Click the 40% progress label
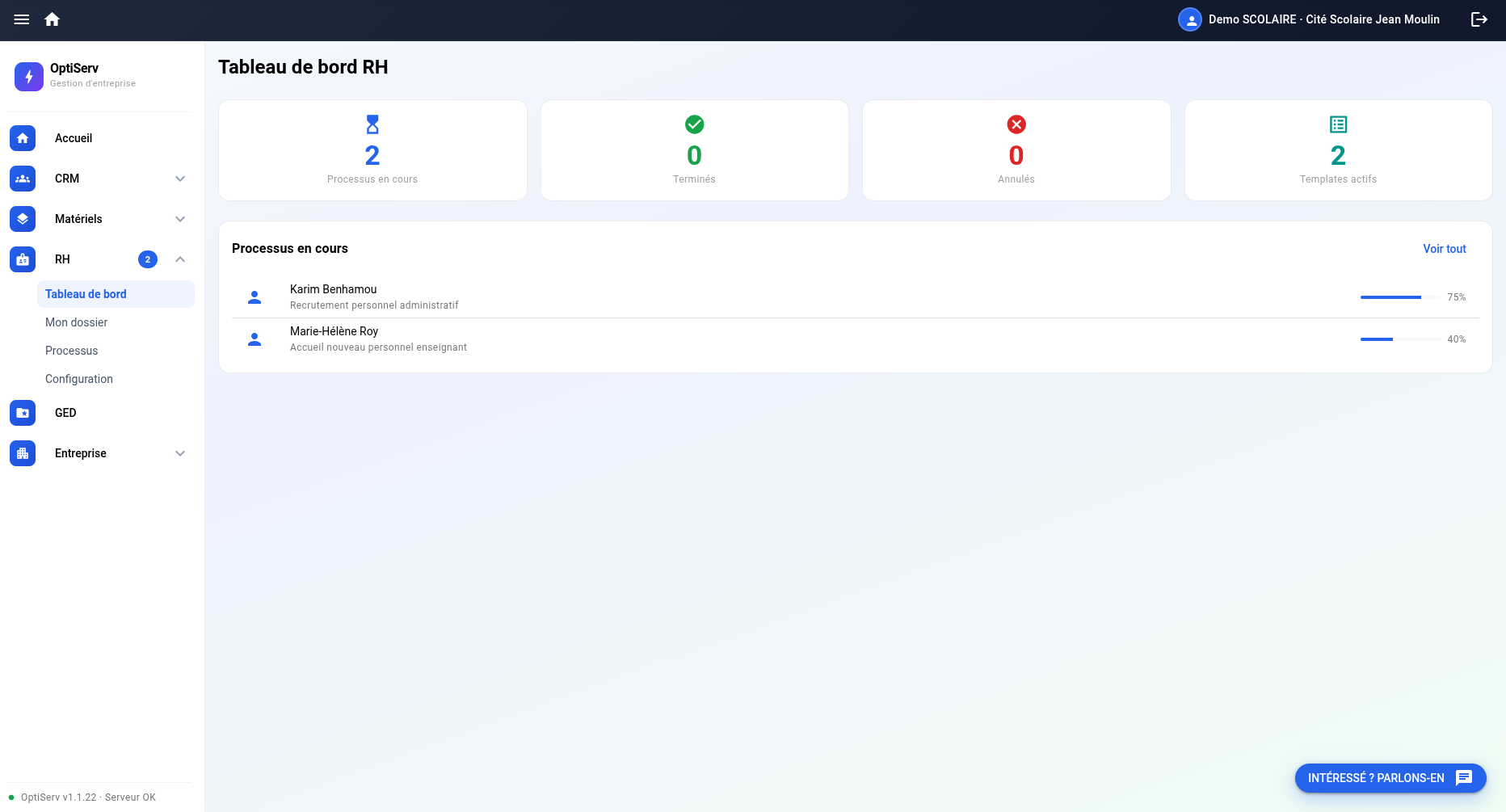 [x=1457, y=339]
